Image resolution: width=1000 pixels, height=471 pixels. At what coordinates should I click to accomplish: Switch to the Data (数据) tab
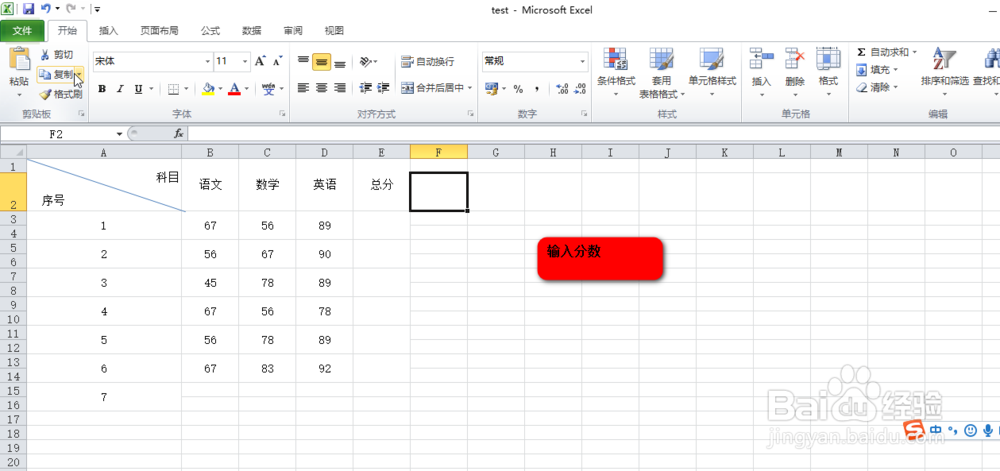tap(252, 31)
